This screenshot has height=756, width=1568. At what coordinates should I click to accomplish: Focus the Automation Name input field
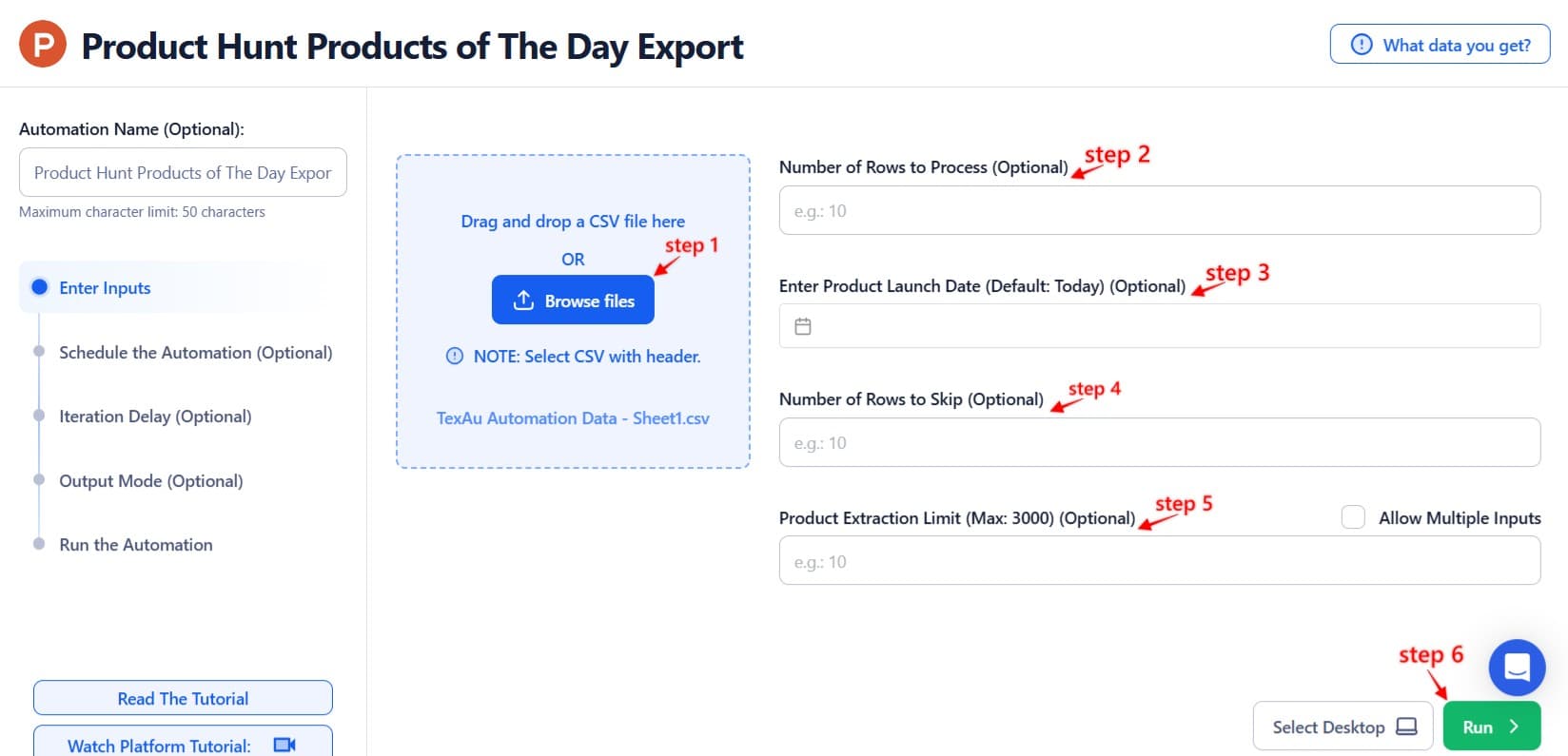pyautogui.click(x=183, y=172)
